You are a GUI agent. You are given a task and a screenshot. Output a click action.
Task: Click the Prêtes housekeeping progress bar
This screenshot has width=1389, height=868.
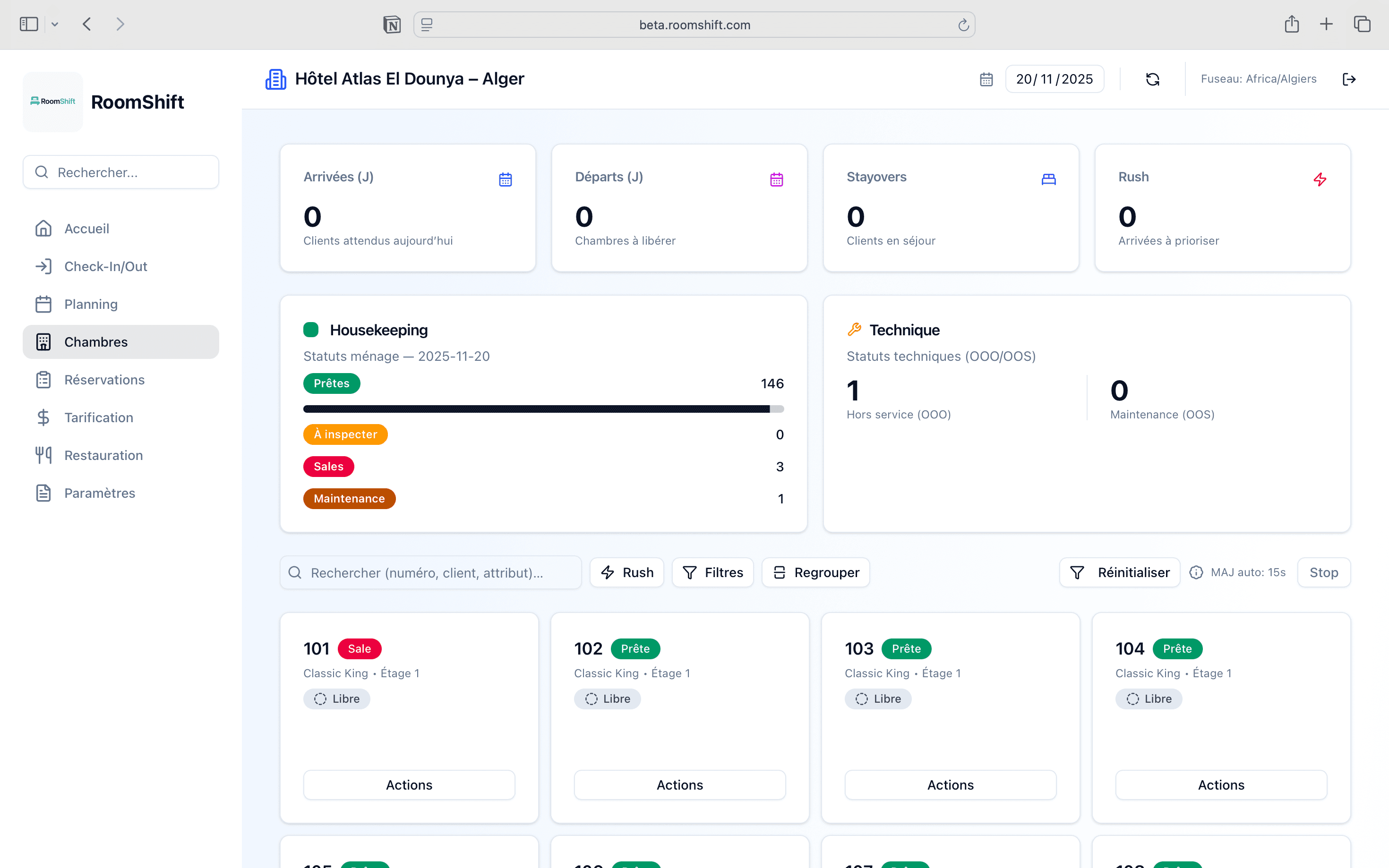(x=543, y=409)
